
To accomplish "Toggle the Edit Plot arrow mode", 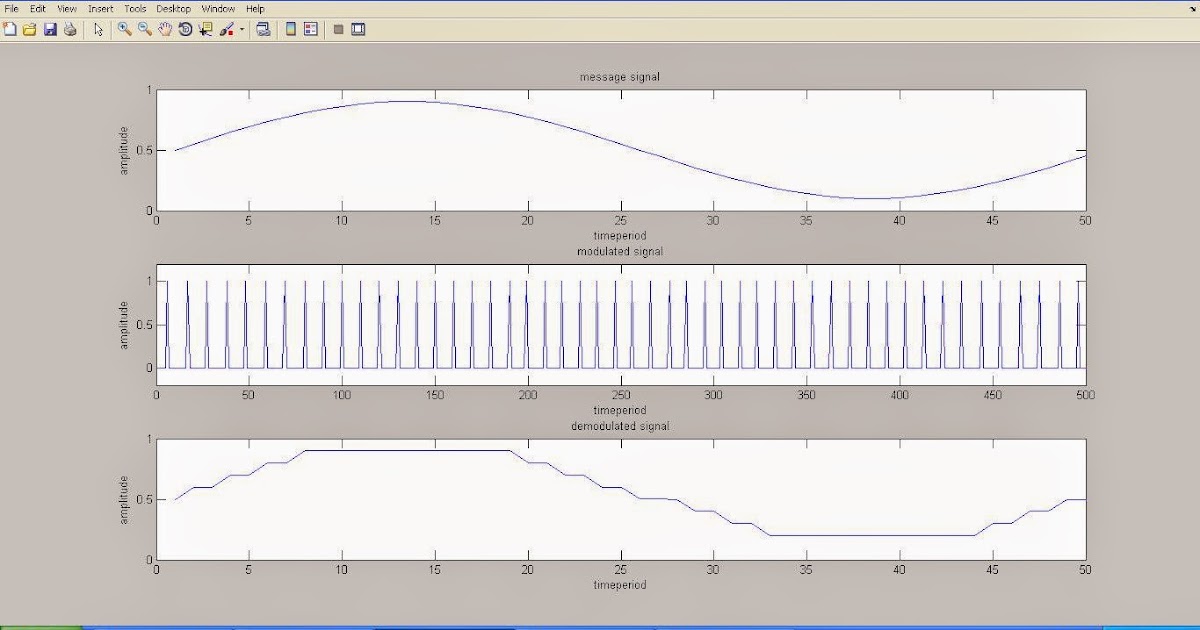I will [x=97, y=30].
